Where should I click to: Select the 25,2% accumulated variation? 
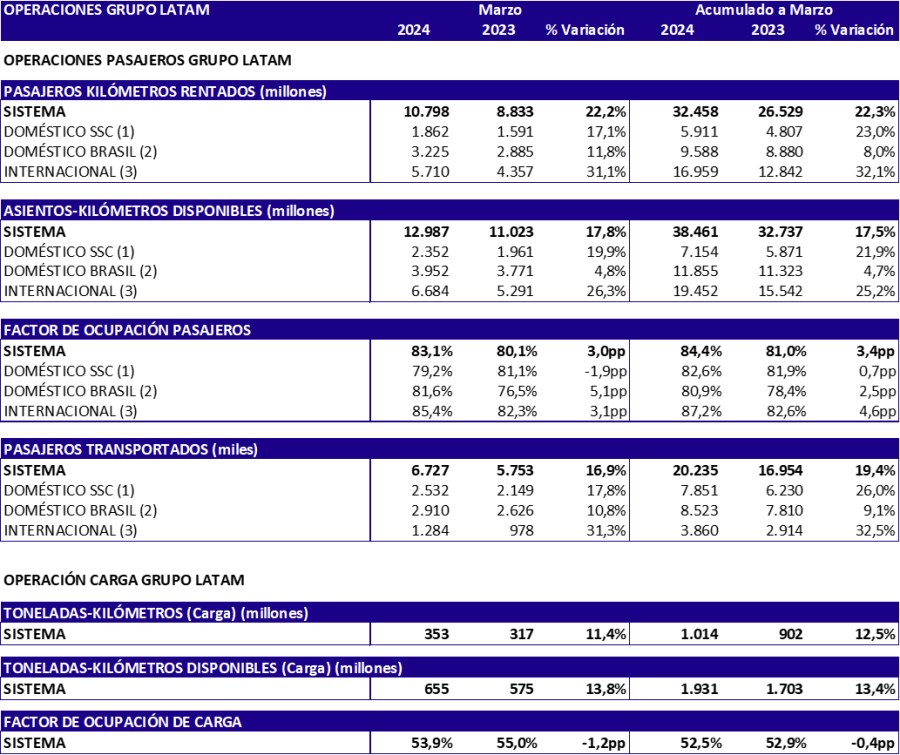[875, 291]
